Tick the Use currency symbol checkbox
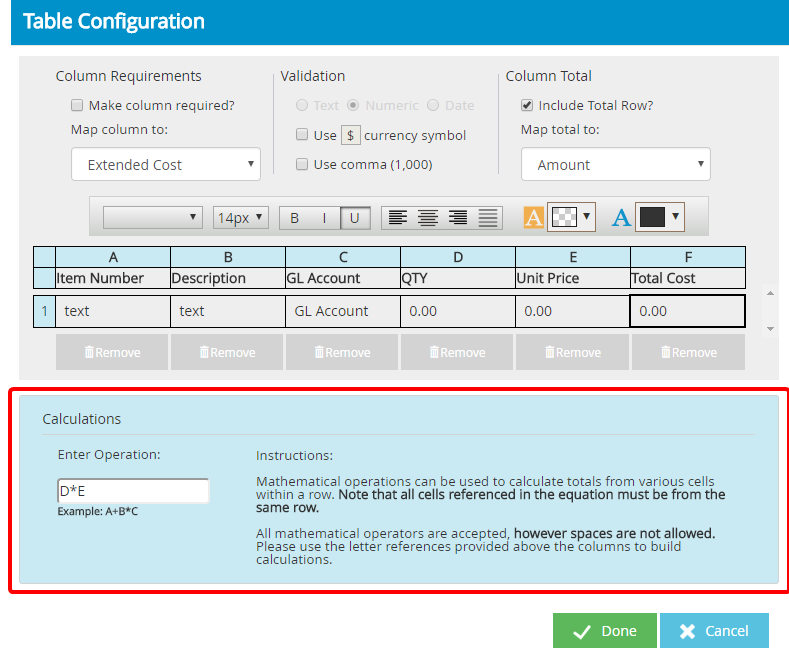 [302, 135]
